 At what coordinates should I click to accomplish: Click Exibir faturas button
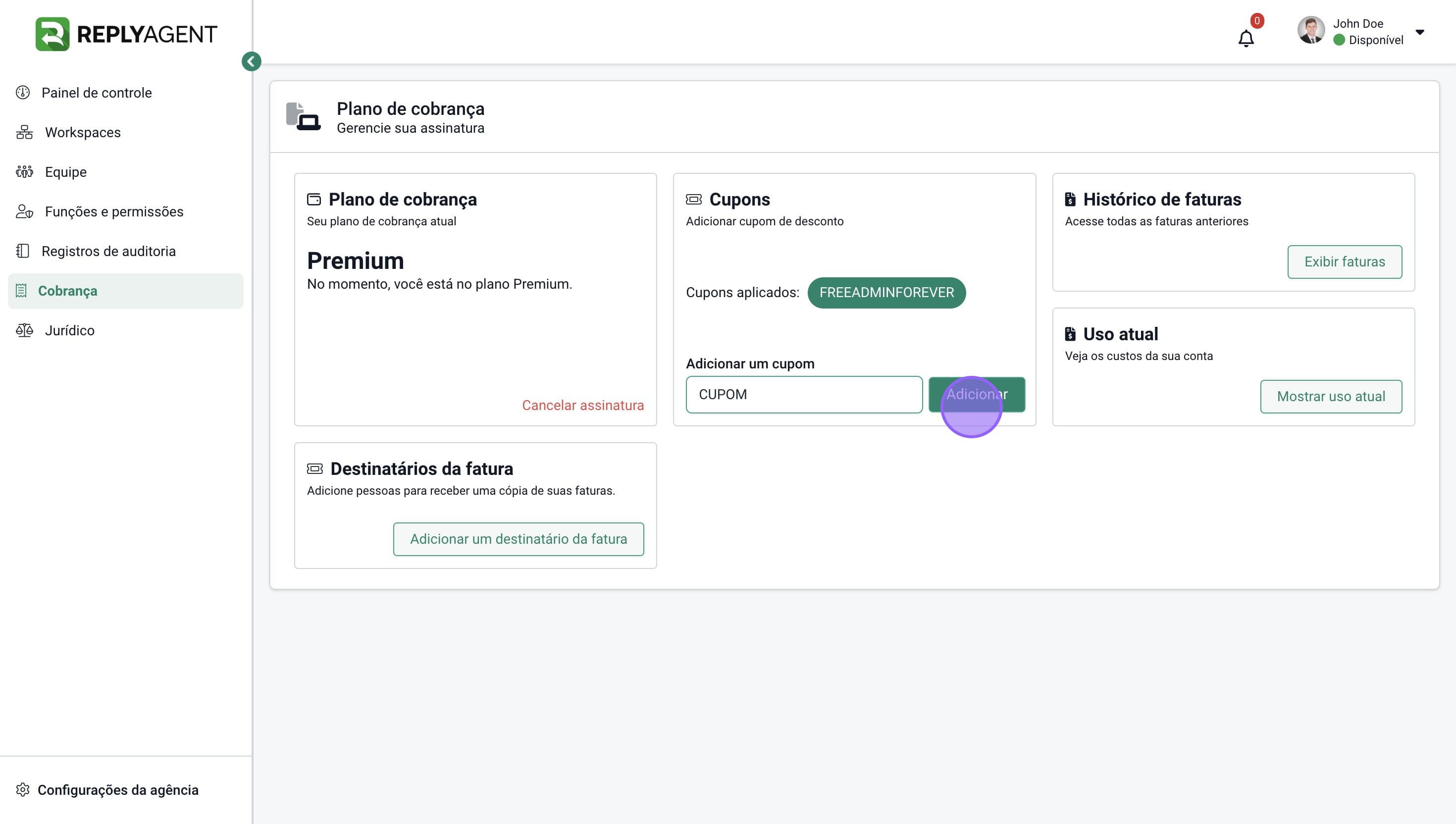coord(1345,262)
